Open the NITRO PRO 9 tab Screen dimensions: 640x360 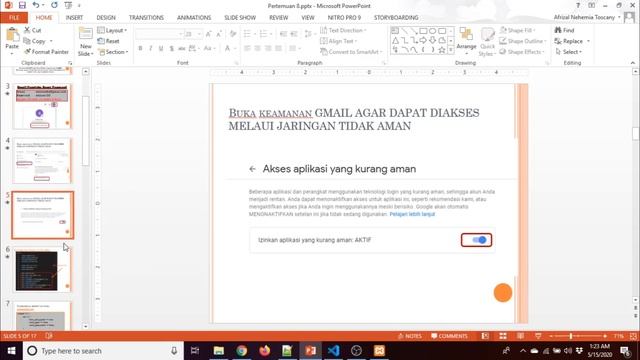tap(344, 18)
